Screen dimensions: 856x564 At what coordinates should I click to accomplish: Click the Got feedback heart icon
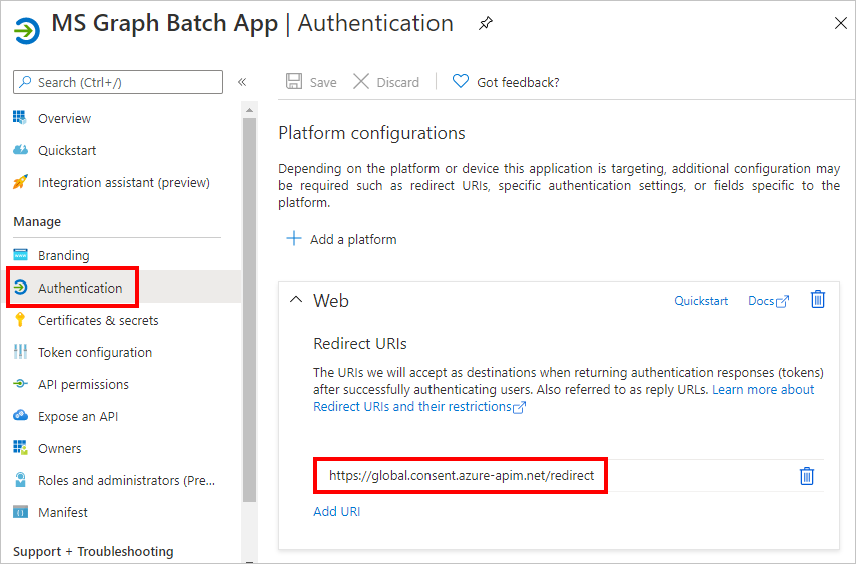(x=461, y=82)
